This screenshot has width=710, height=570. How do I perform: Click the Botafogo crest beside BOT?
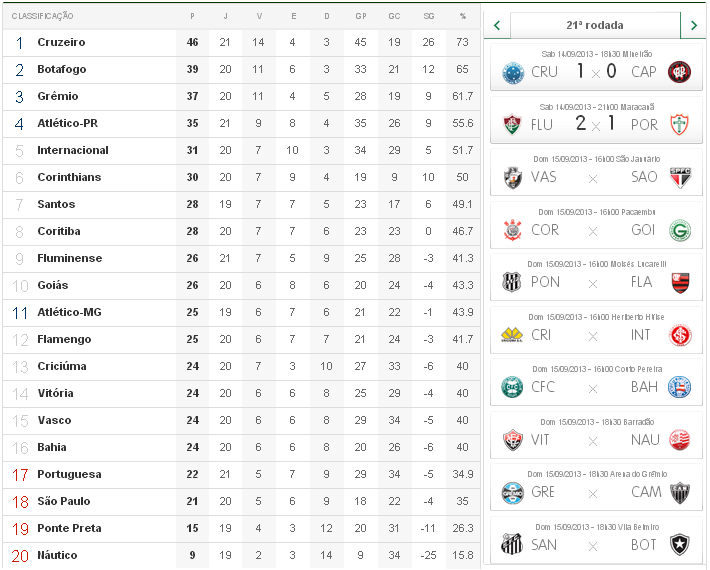680,544
